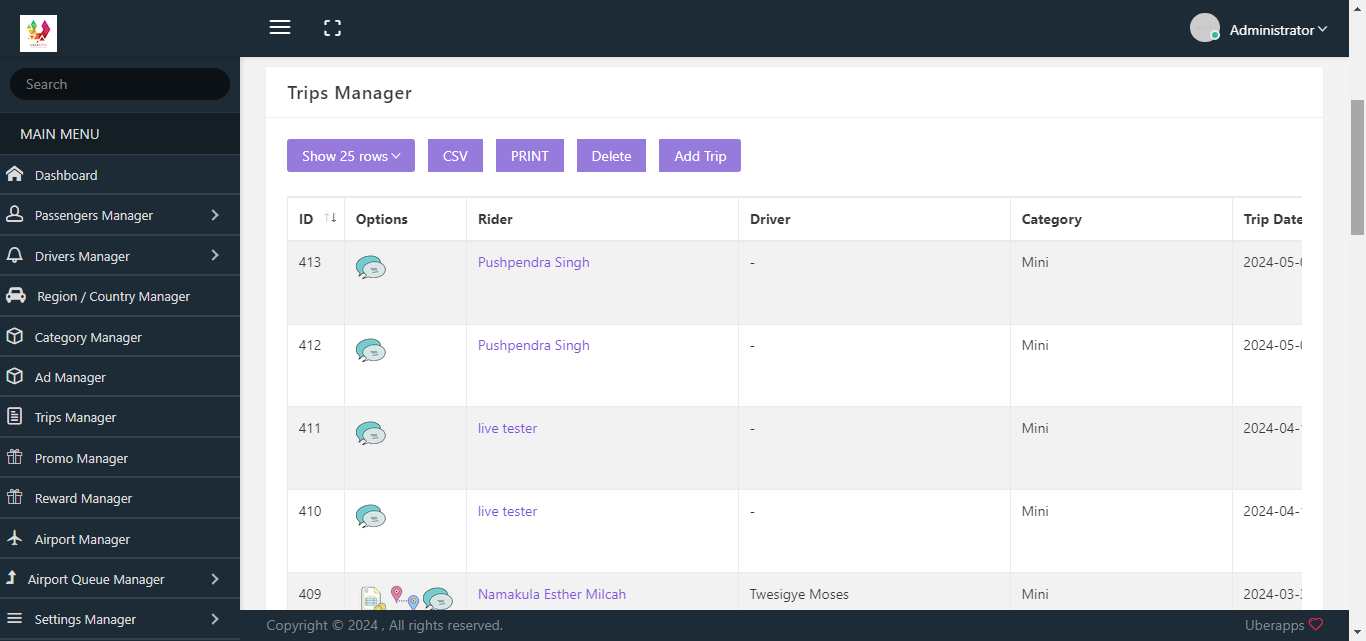Click the heart icon next to Uberapps
The width and height of the screenshot is (1366, 641).
click(1316, 624)
